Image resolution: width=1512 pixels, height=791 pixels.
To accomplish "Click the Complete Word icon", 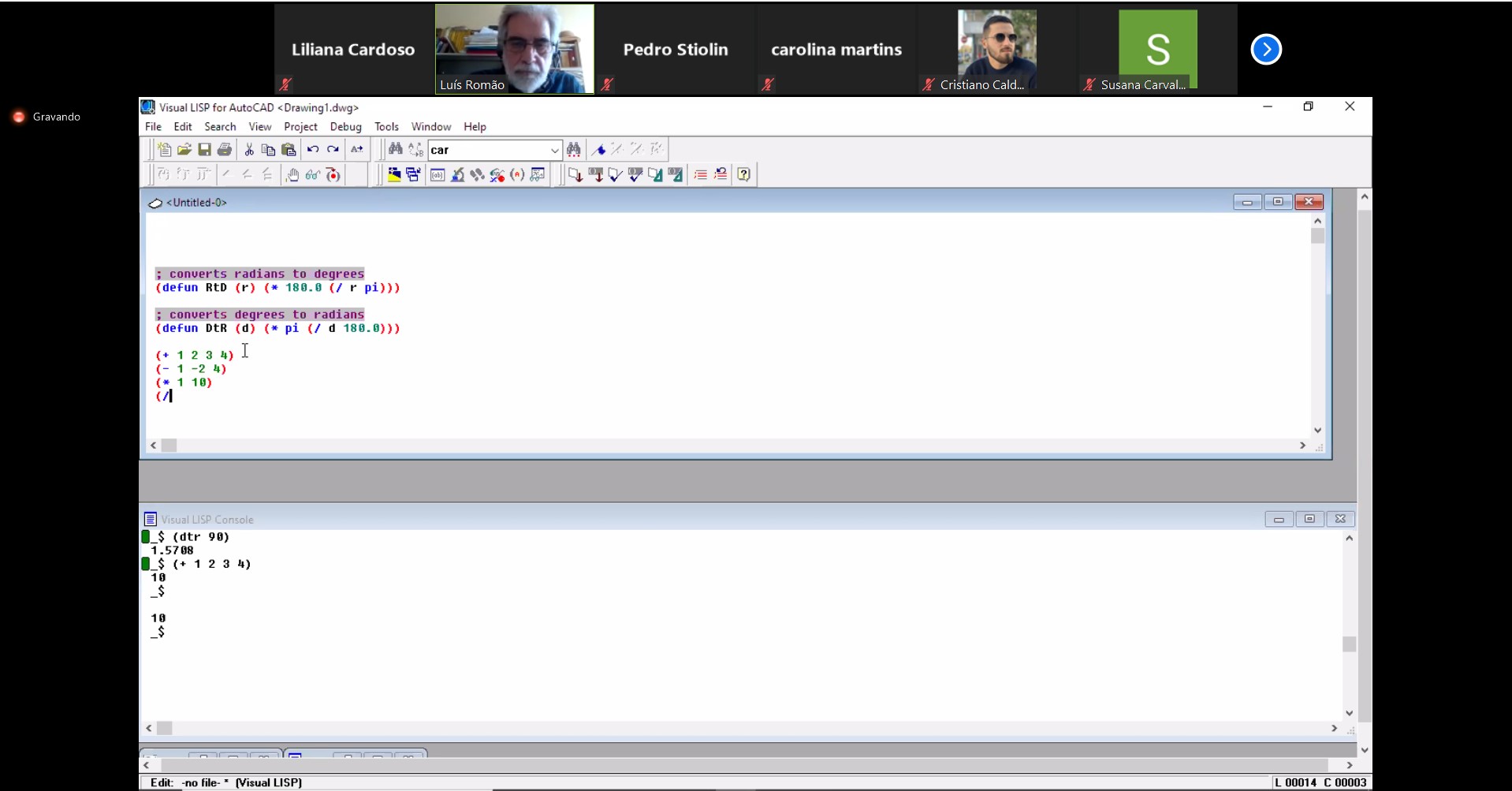I will click(357, 150).
